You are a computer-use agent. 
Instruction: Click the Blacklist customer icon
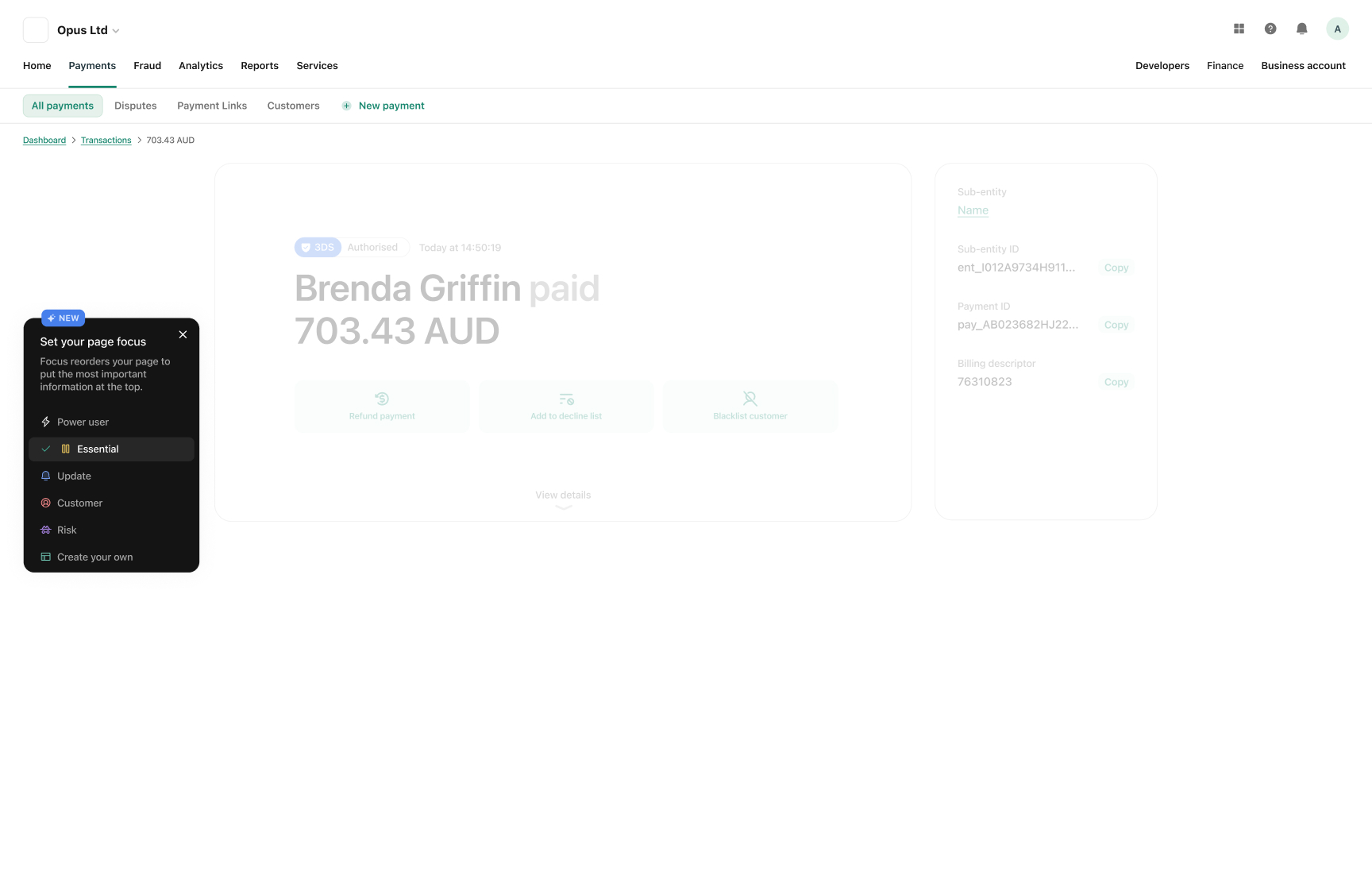coord(750,399)
